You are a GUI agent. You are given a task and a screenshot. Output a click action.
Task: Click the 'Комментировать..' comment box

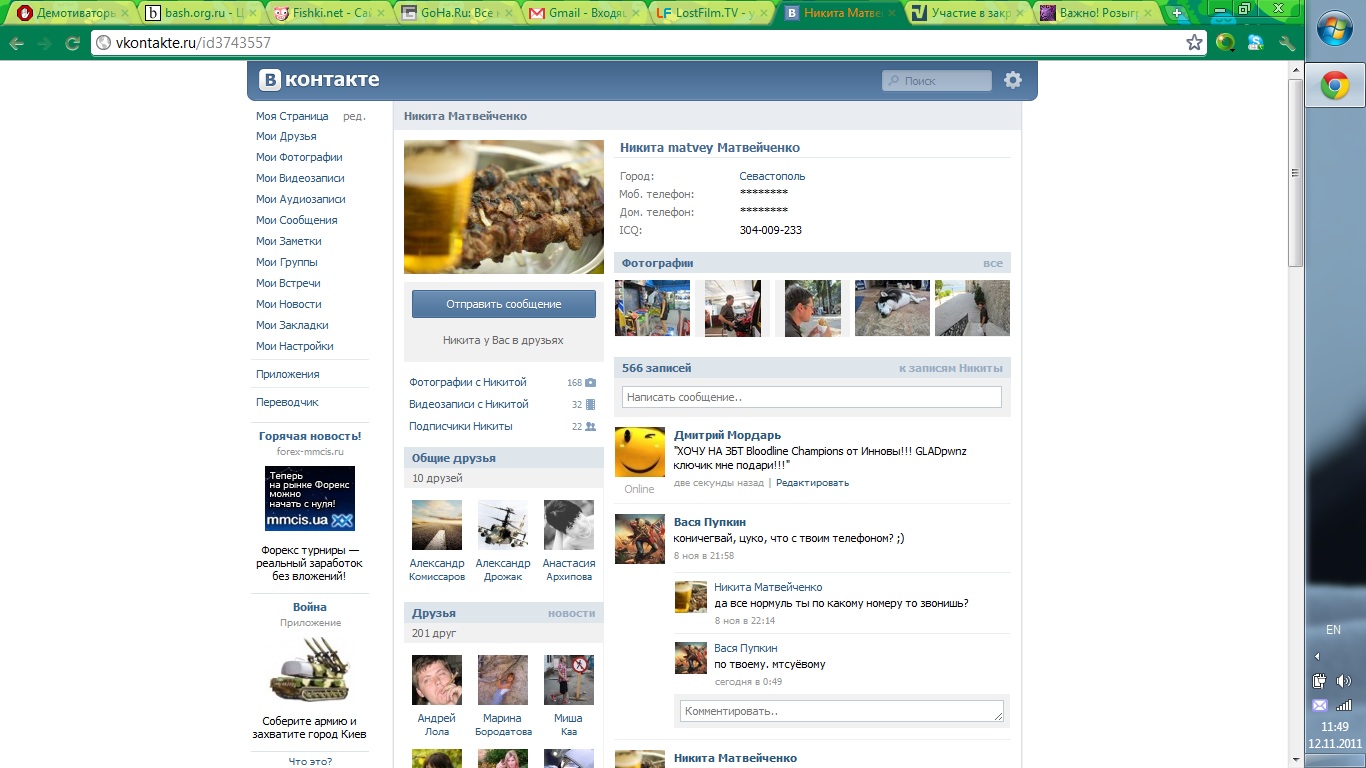click(x=842, y=711)
